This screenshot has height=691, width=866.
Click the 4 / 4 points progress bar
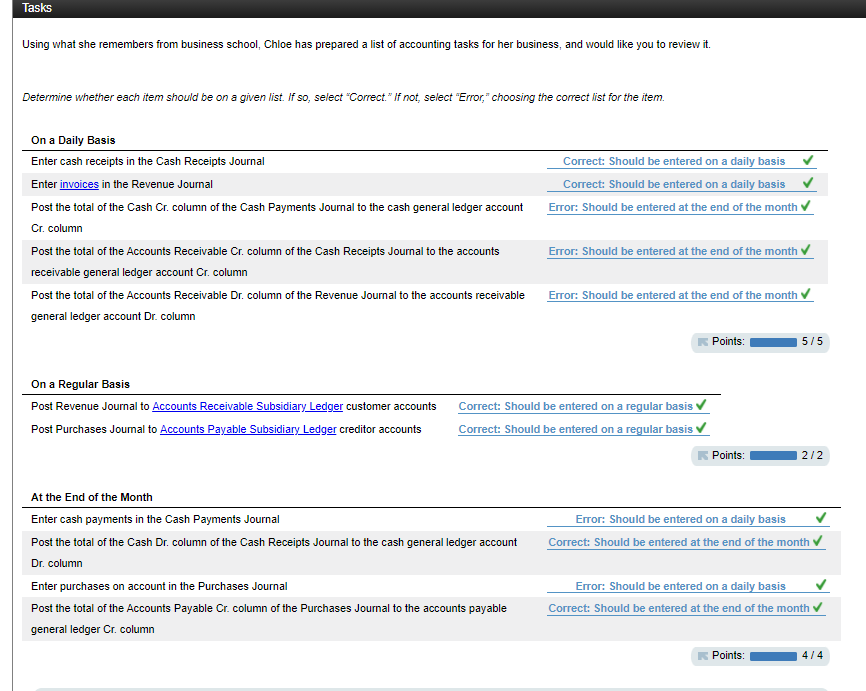tap(773, 656)
